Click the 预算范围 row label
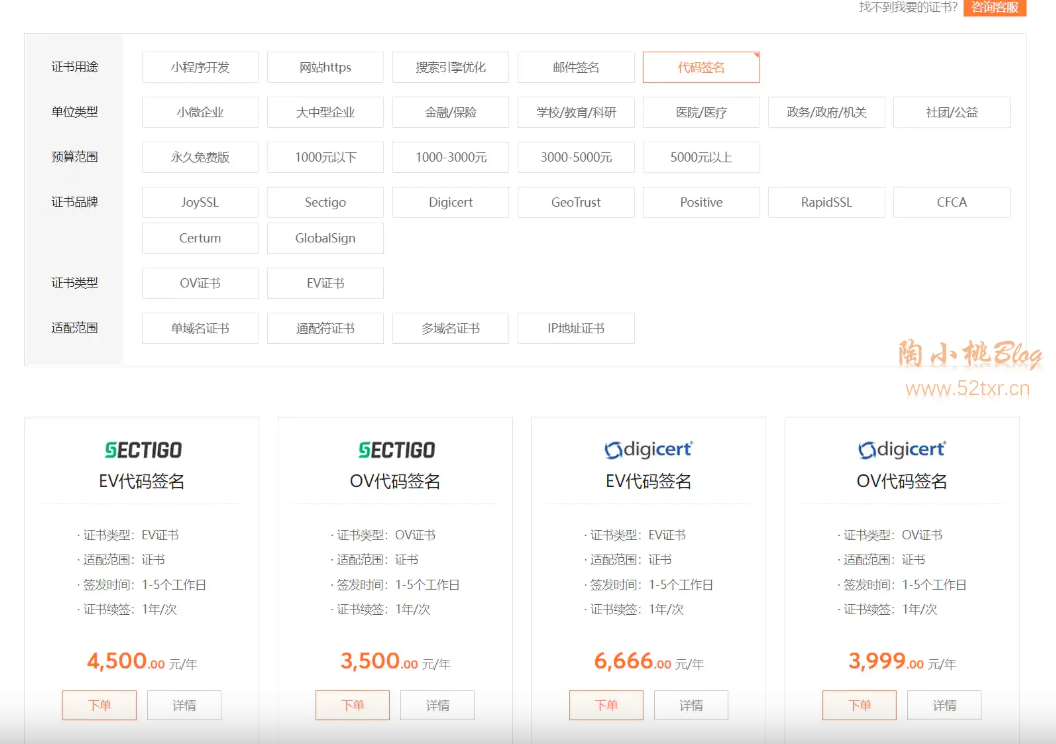 point(75,157)
